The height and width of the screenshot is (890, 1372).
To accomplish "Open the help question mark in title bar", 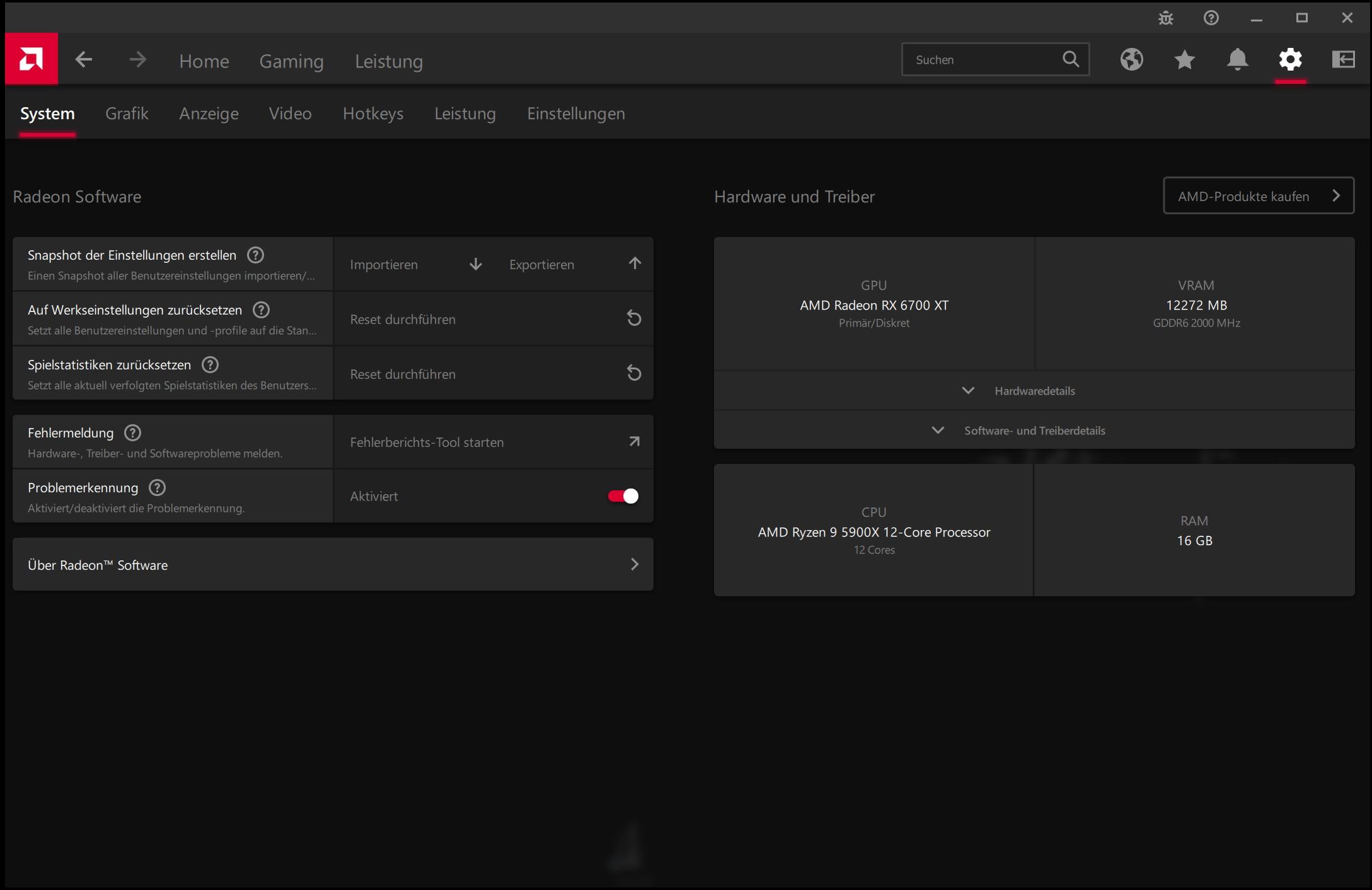I will click(x=1211, y=18).
